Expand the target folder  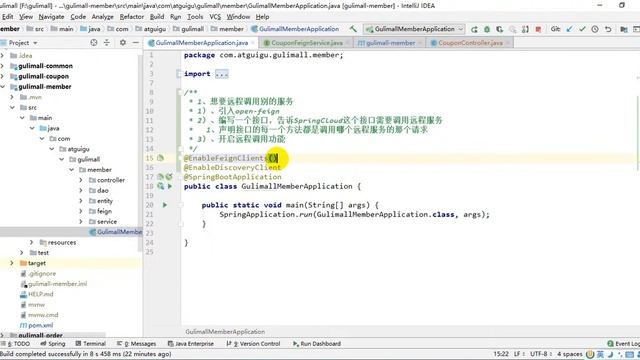[12, 263]
